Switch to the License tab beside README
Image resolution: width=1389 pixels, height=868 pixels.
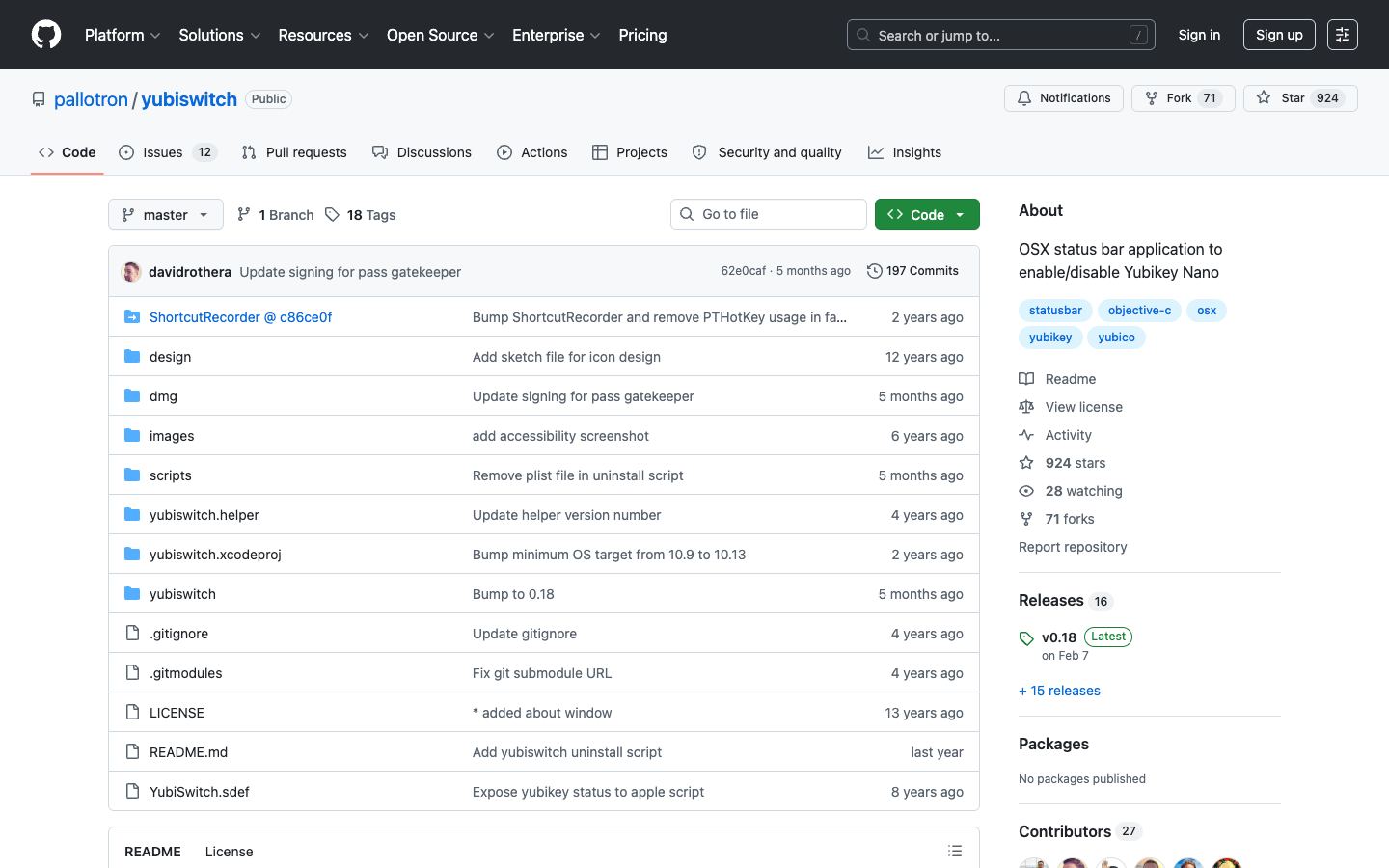click(x=229, y=852)
